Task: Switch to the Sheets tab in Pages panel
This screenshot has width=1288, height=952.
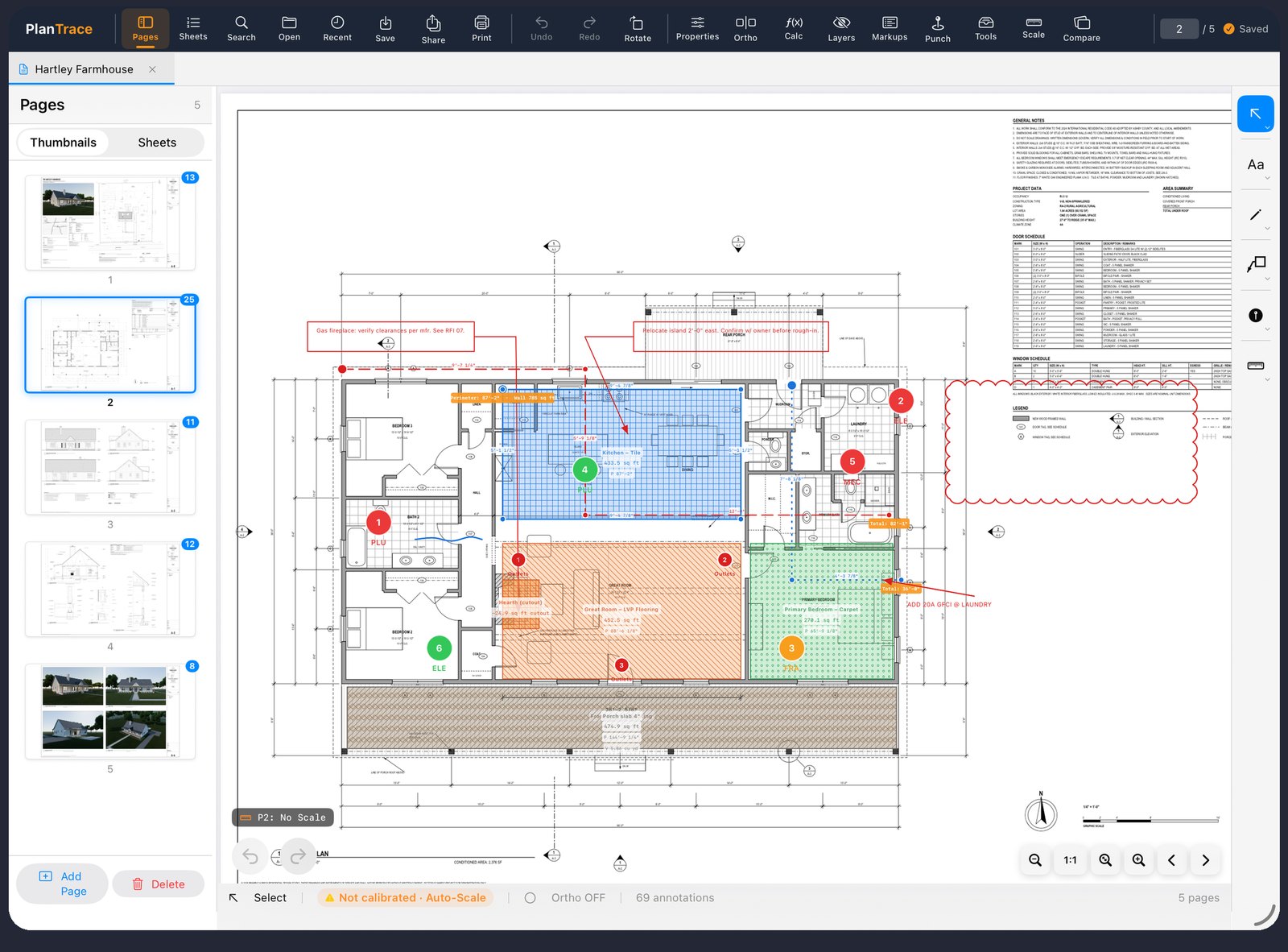Action: (x=157, y=143)
